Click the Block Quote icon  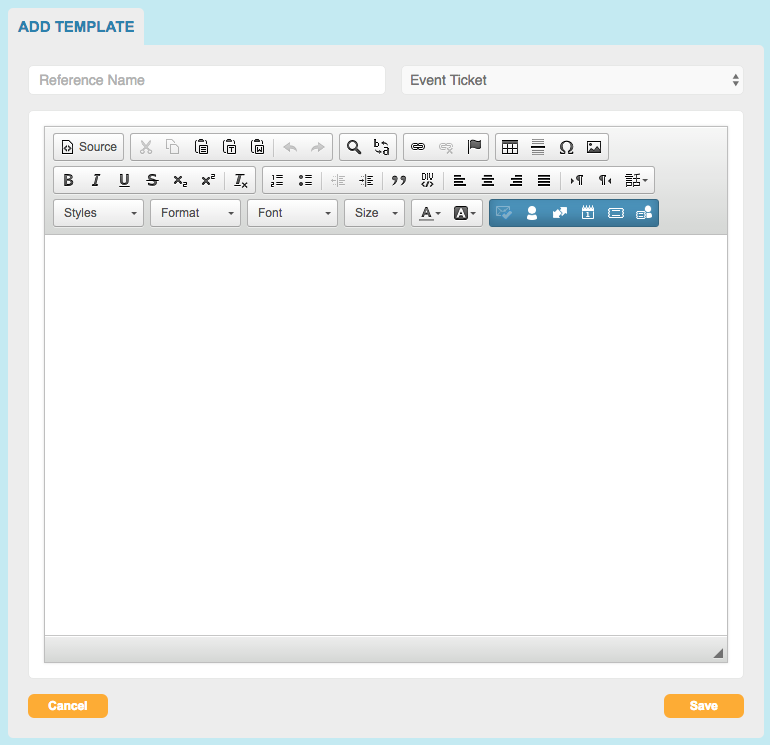[399, 180]
